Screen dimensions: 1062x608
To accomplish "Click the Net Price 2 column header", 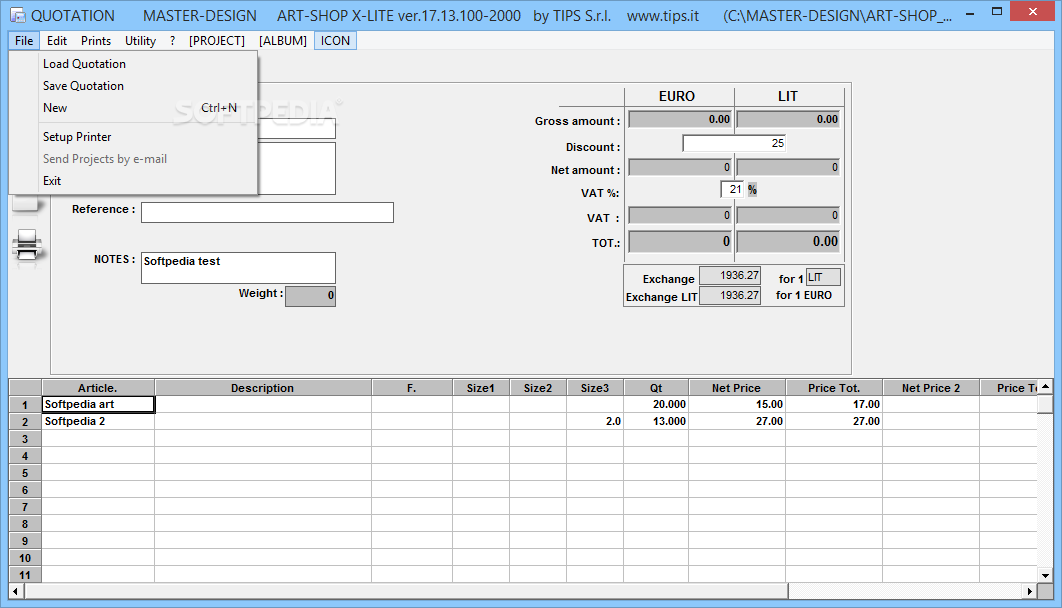I will click(931, 388).
